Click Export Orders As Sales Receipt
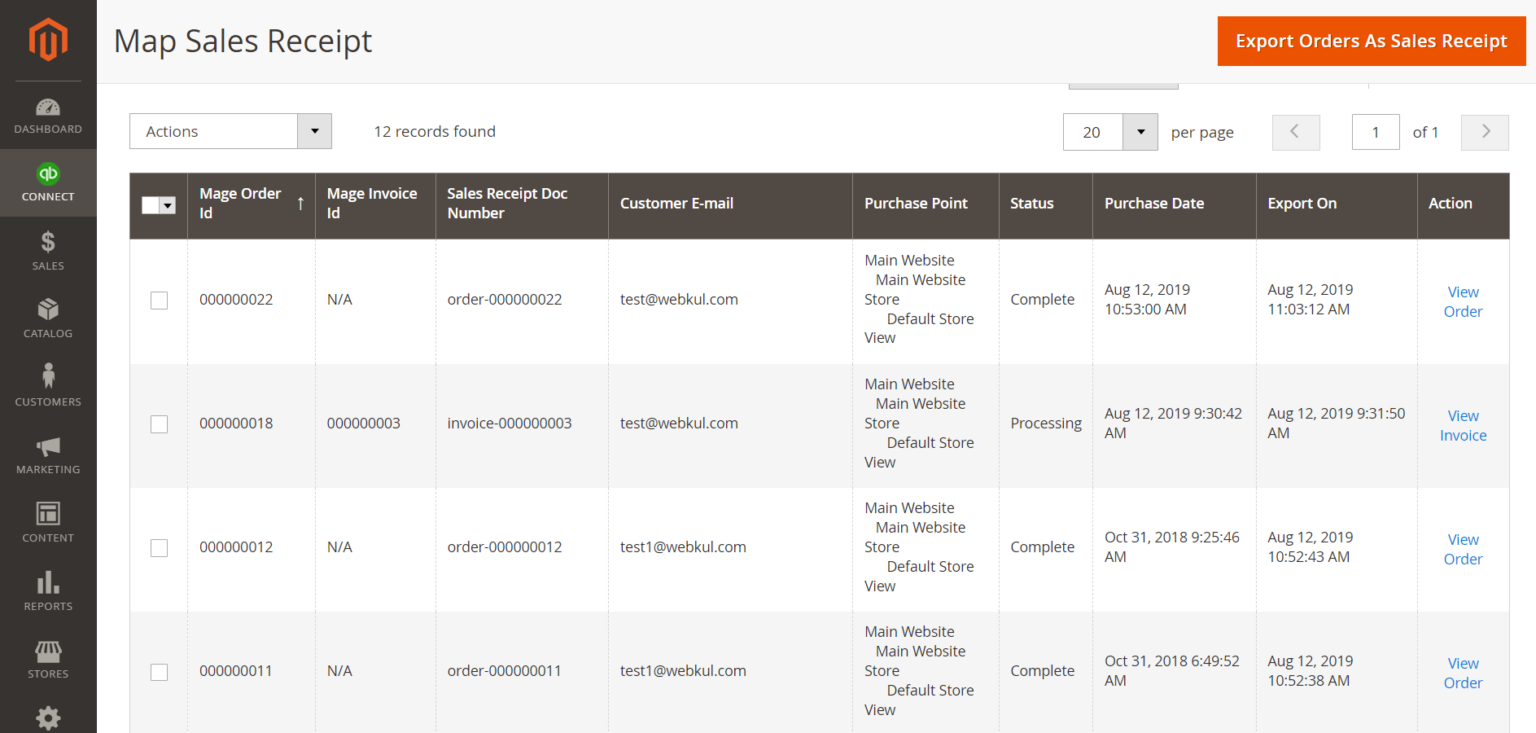This screenshot has height=733, width=1536. pyautogui.click(x=1371, y=41)
